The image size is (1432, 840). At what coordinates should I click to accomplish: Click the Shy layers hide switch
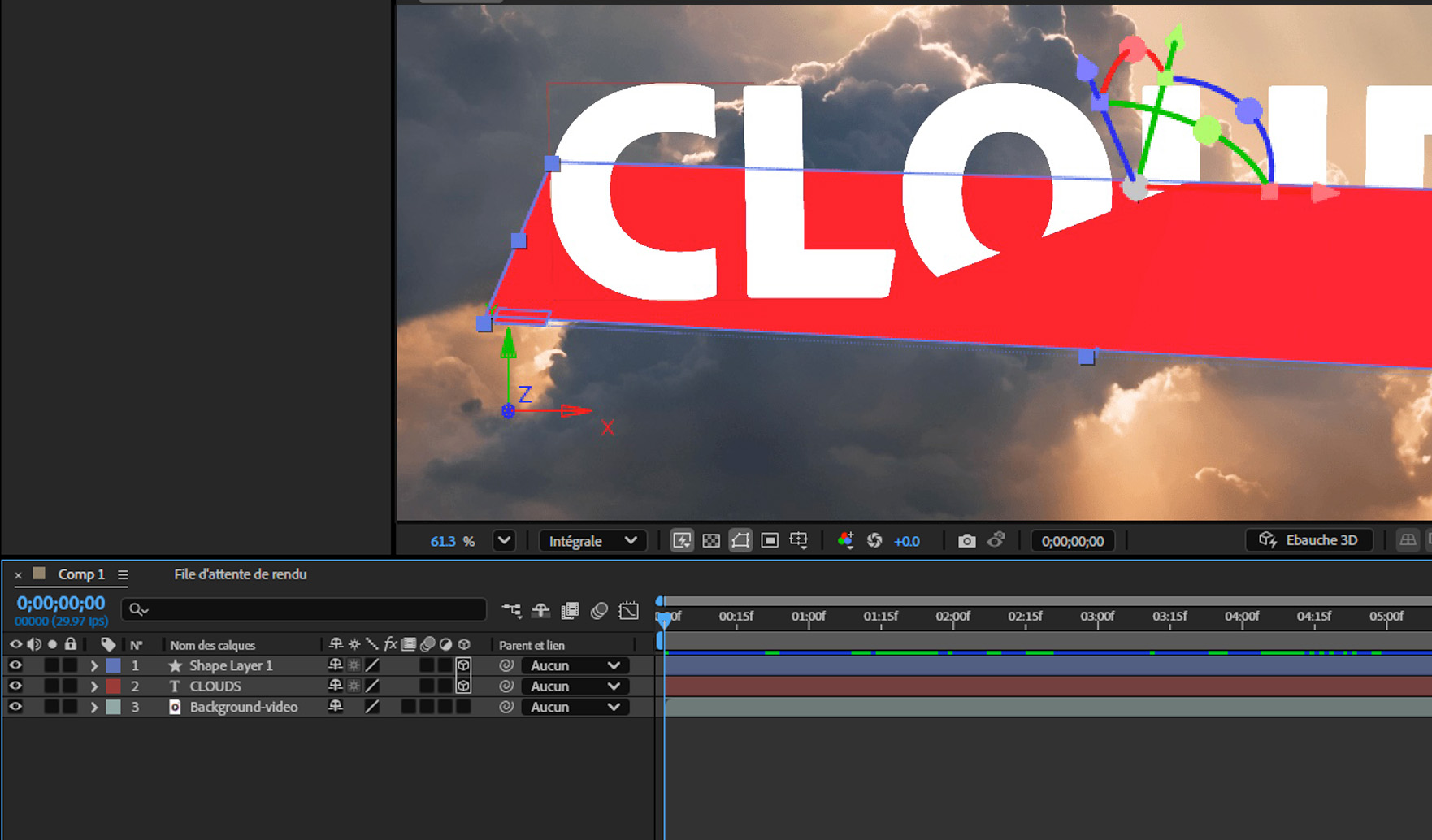point(540,611)
